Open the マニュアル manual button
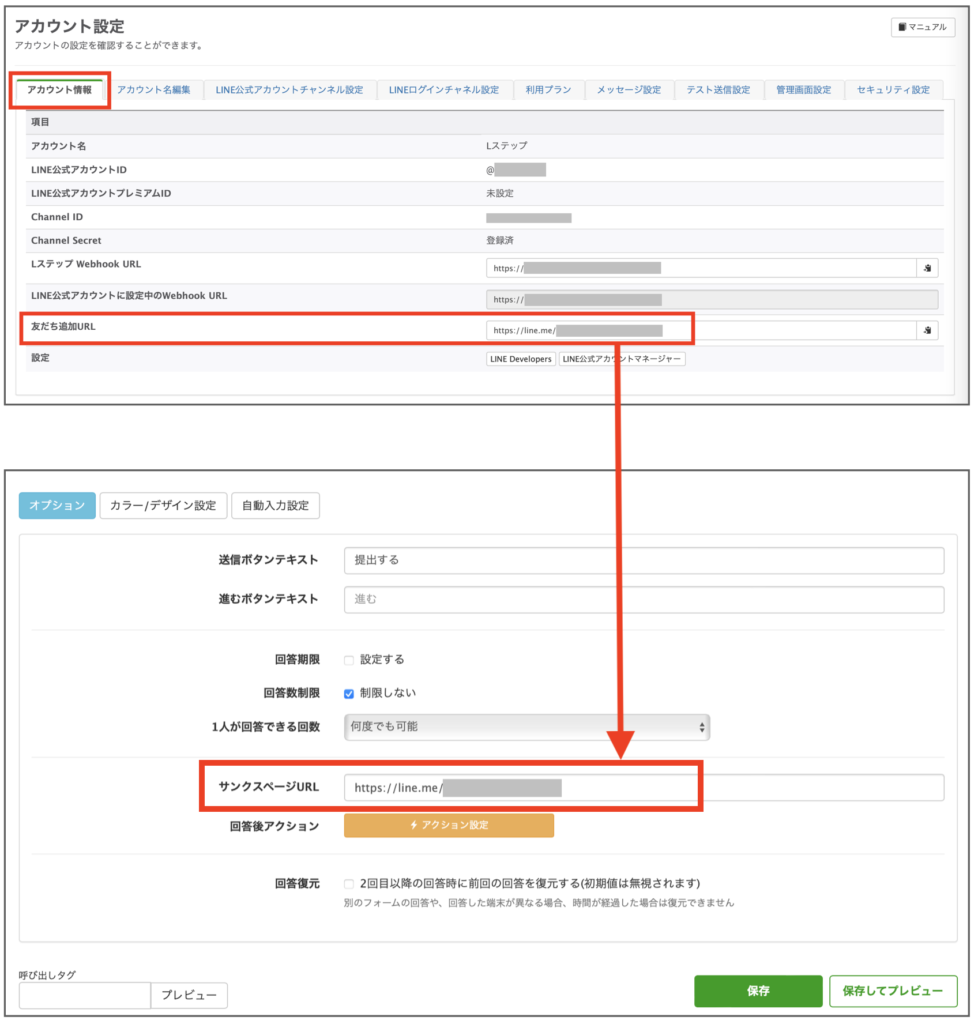Viewport: 978px width, 1024px height. (922, 28)
